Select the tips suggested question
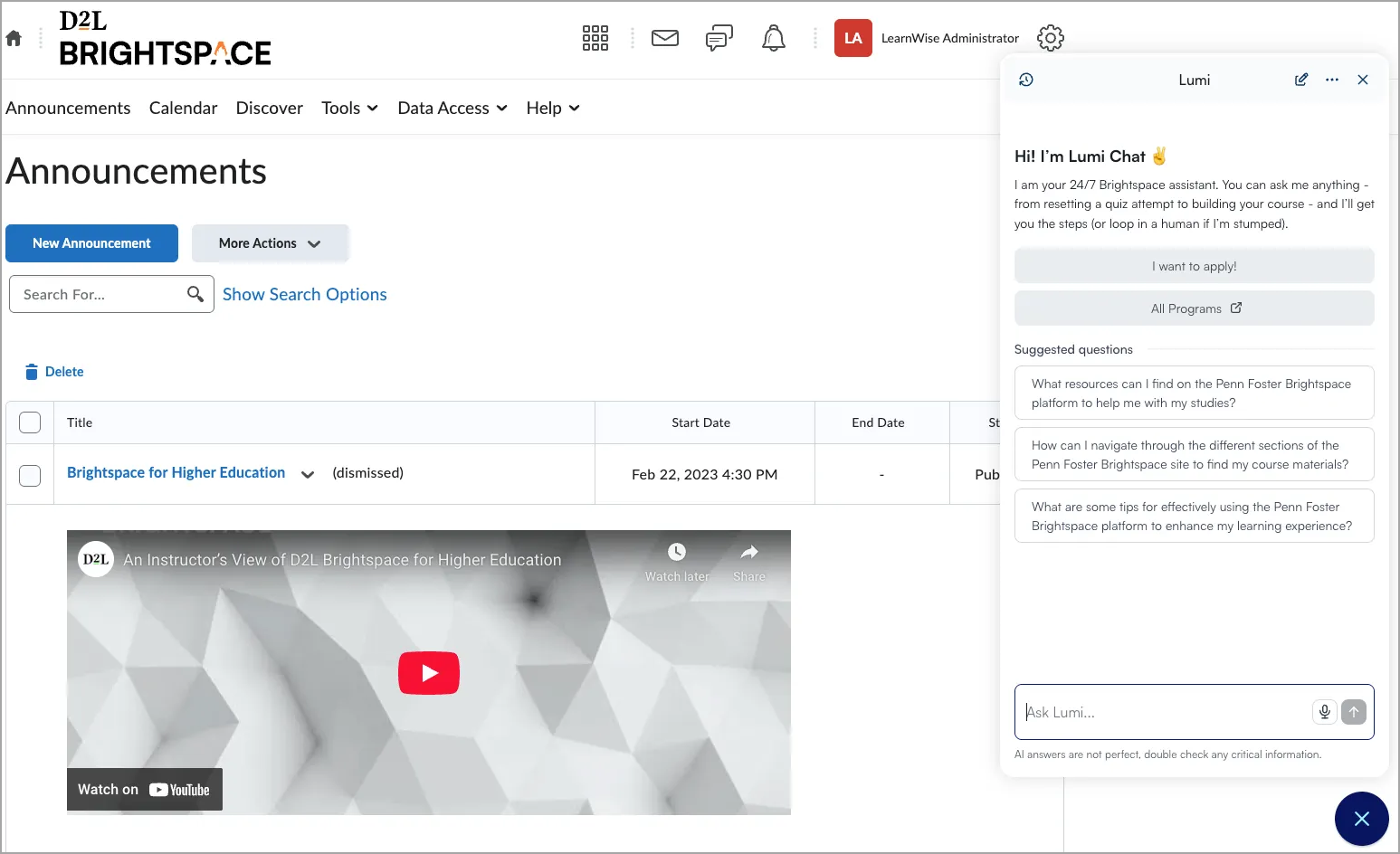 tap(1195, 516)
